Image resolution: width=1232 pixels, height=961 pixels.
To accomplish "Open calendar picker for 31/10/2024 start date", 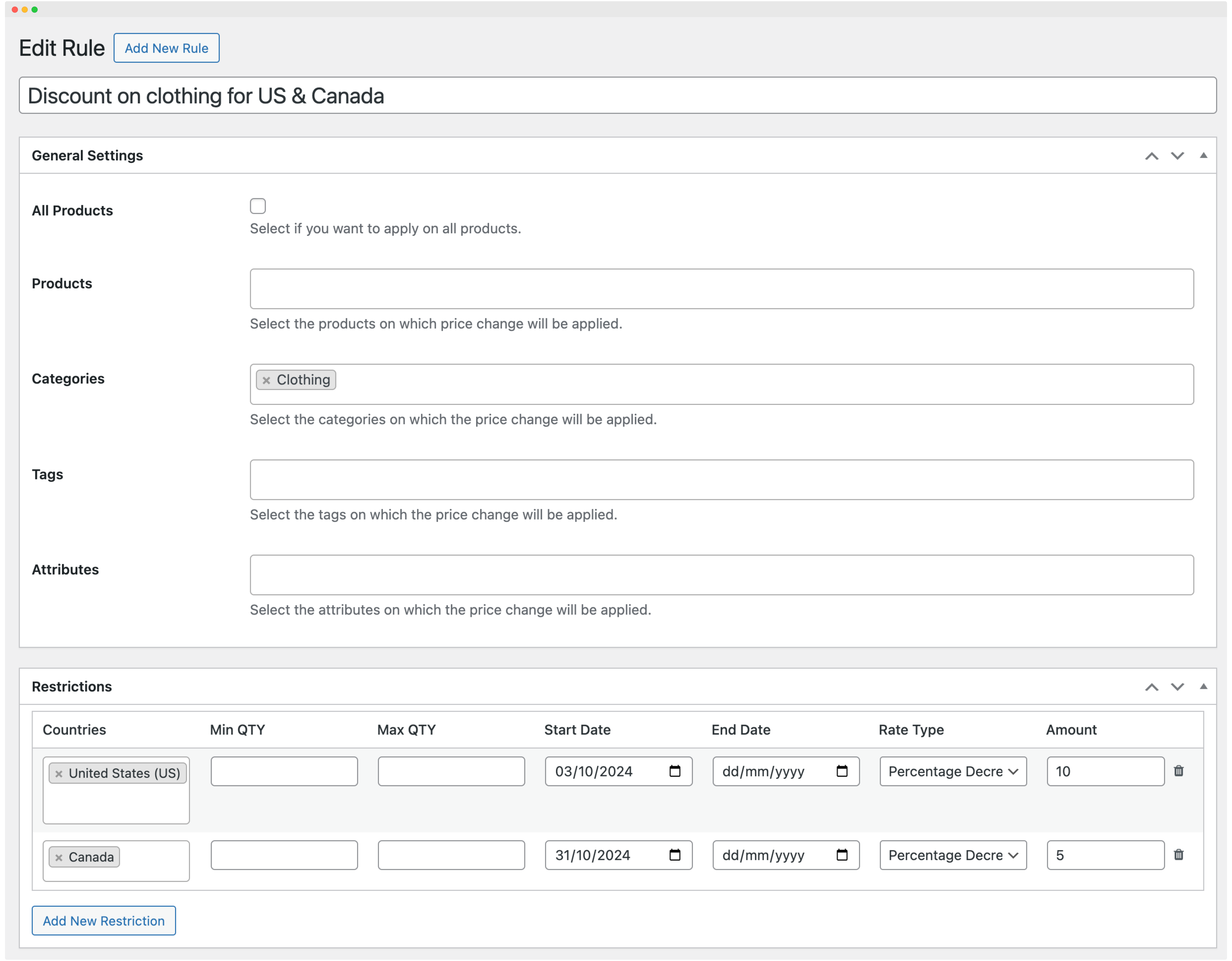I will click(675, 855).
